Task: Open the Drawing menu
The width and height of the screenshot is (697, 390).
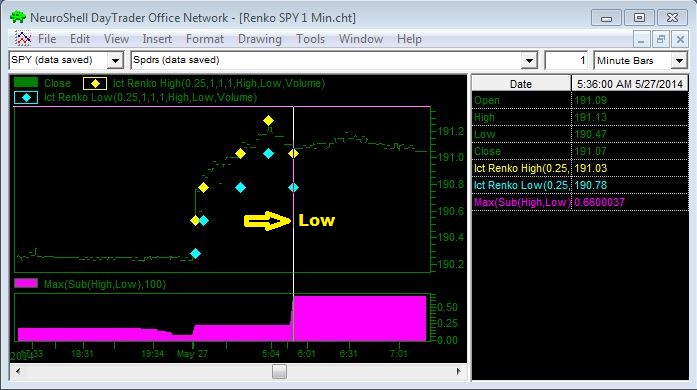Action: pos(260,39)
